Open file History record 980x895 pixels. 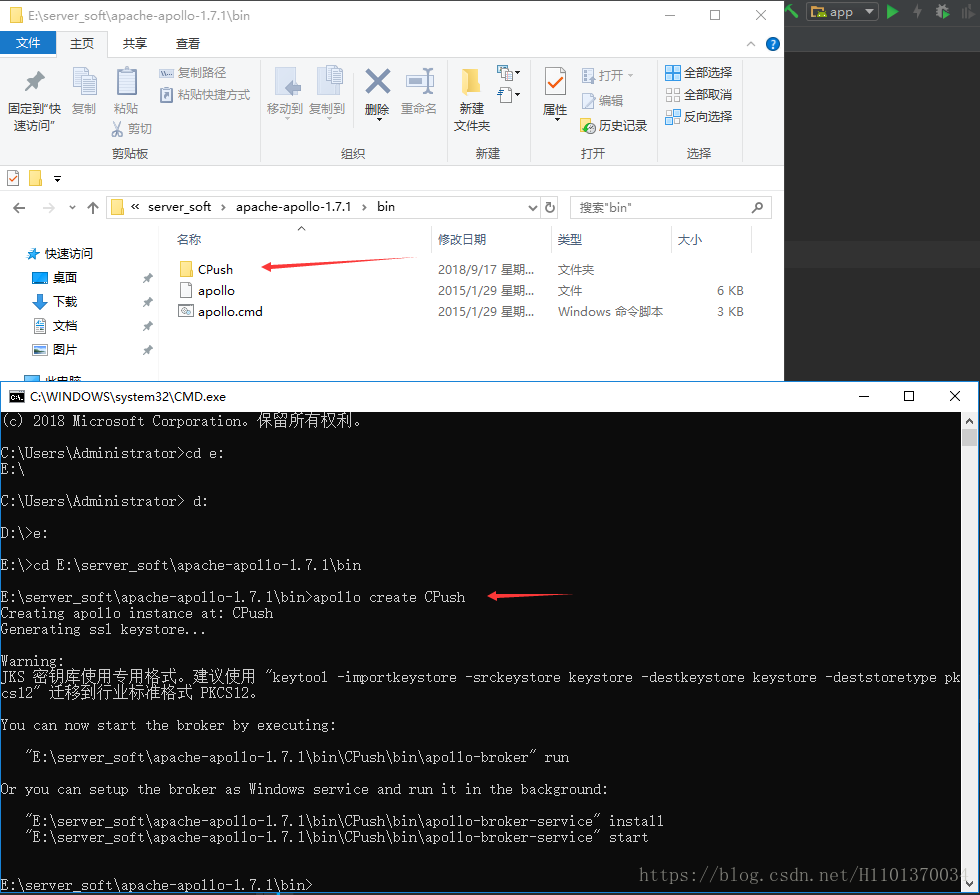614,126
